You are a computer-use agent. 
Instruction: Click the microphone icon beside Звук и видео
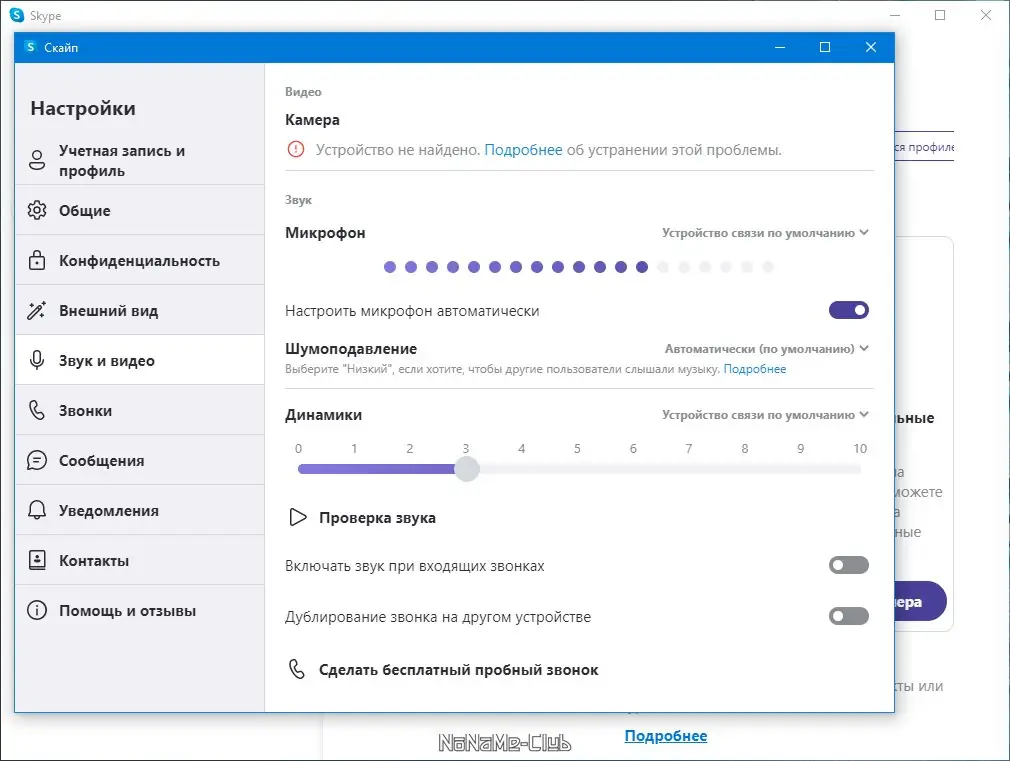coord(37,360)
